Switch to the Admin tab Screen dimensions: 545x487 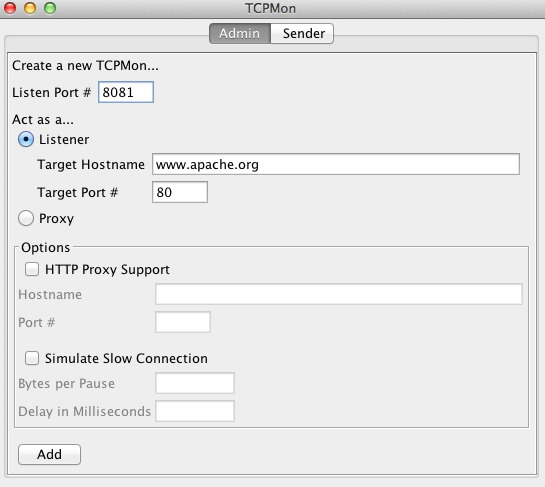click(x=239, y=33)
